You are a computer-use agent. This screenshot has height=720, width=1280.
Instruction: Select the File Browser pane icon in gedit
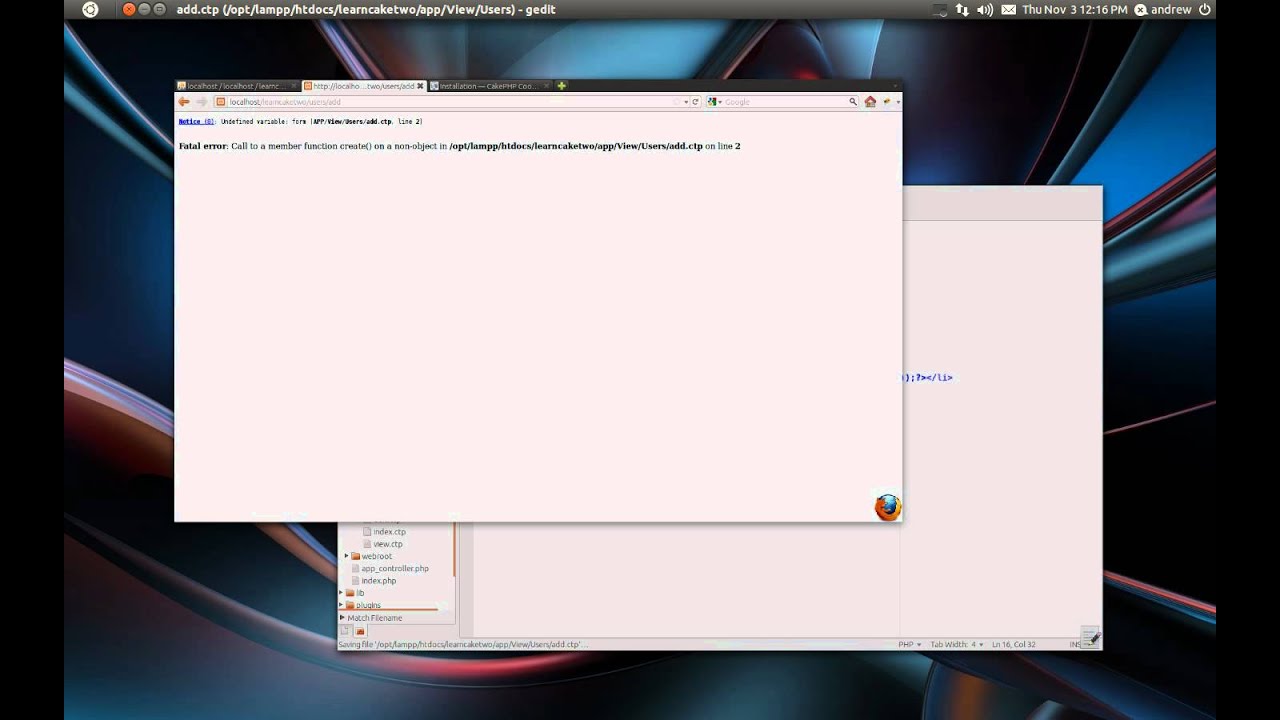360,631
